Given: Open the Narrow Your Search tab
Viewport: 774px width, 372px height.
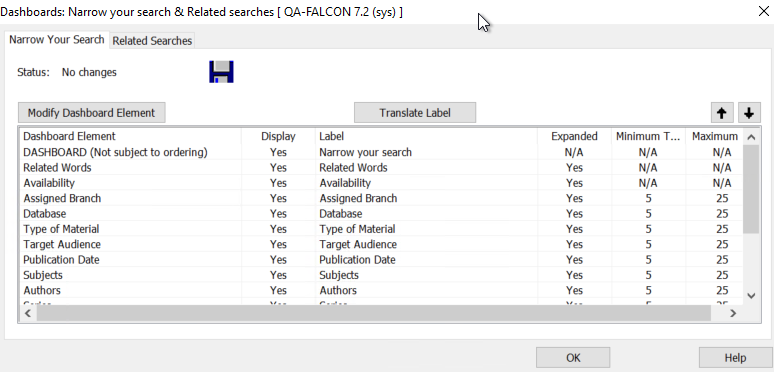Looking at the screenshot, I should click(x=56, y=39).
